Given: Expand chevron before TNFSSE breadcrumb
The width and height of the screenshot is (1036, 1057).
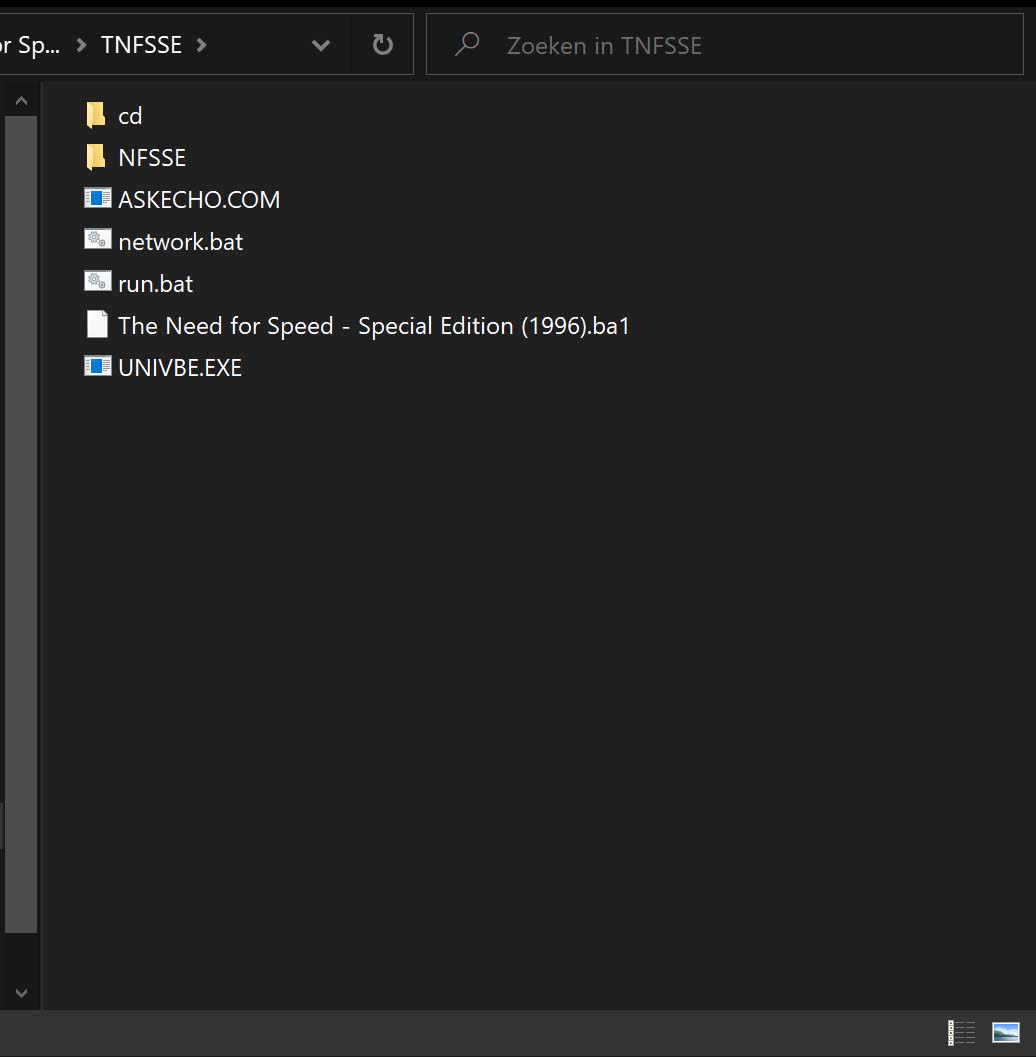Looking at the screenshot, I should click(x=81, y=45).
